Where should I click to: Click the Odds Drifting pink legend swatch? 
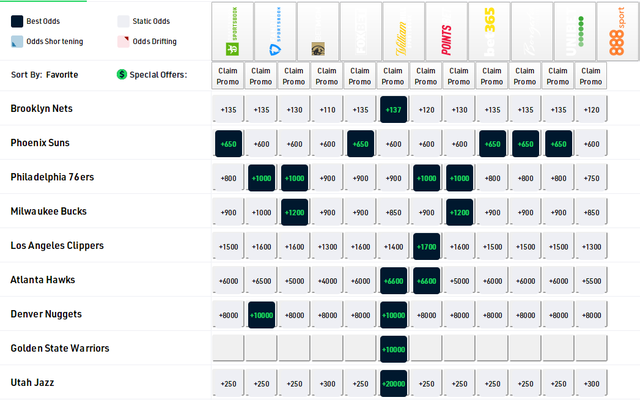[124, 41]
